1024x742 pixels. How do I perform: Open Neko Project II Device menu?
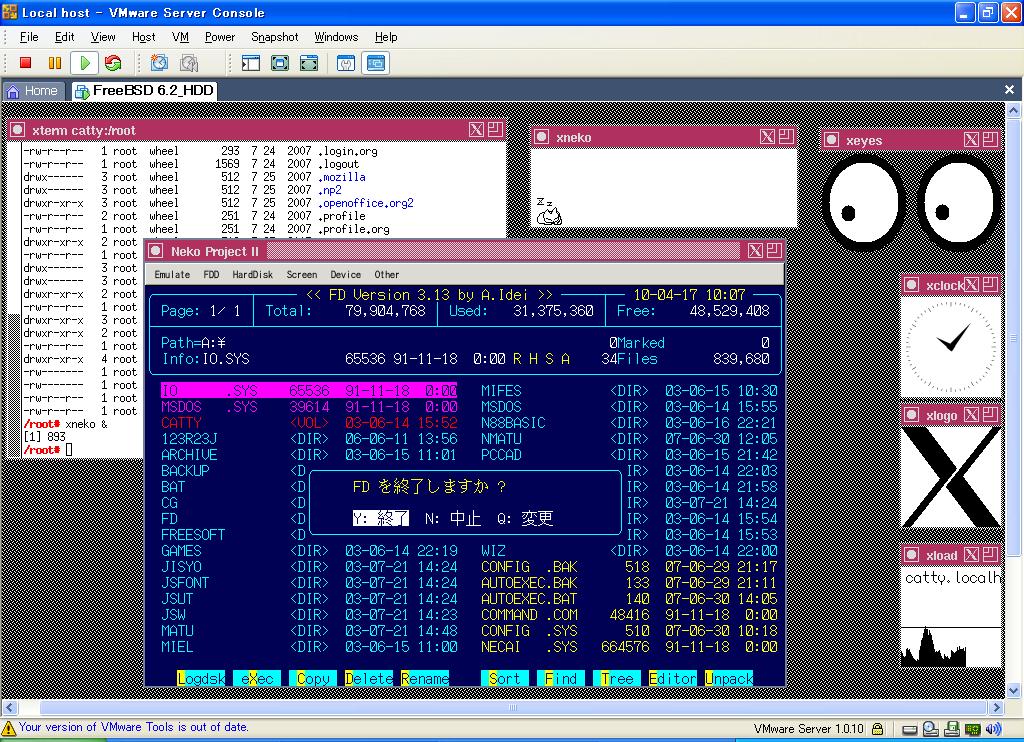345,274
